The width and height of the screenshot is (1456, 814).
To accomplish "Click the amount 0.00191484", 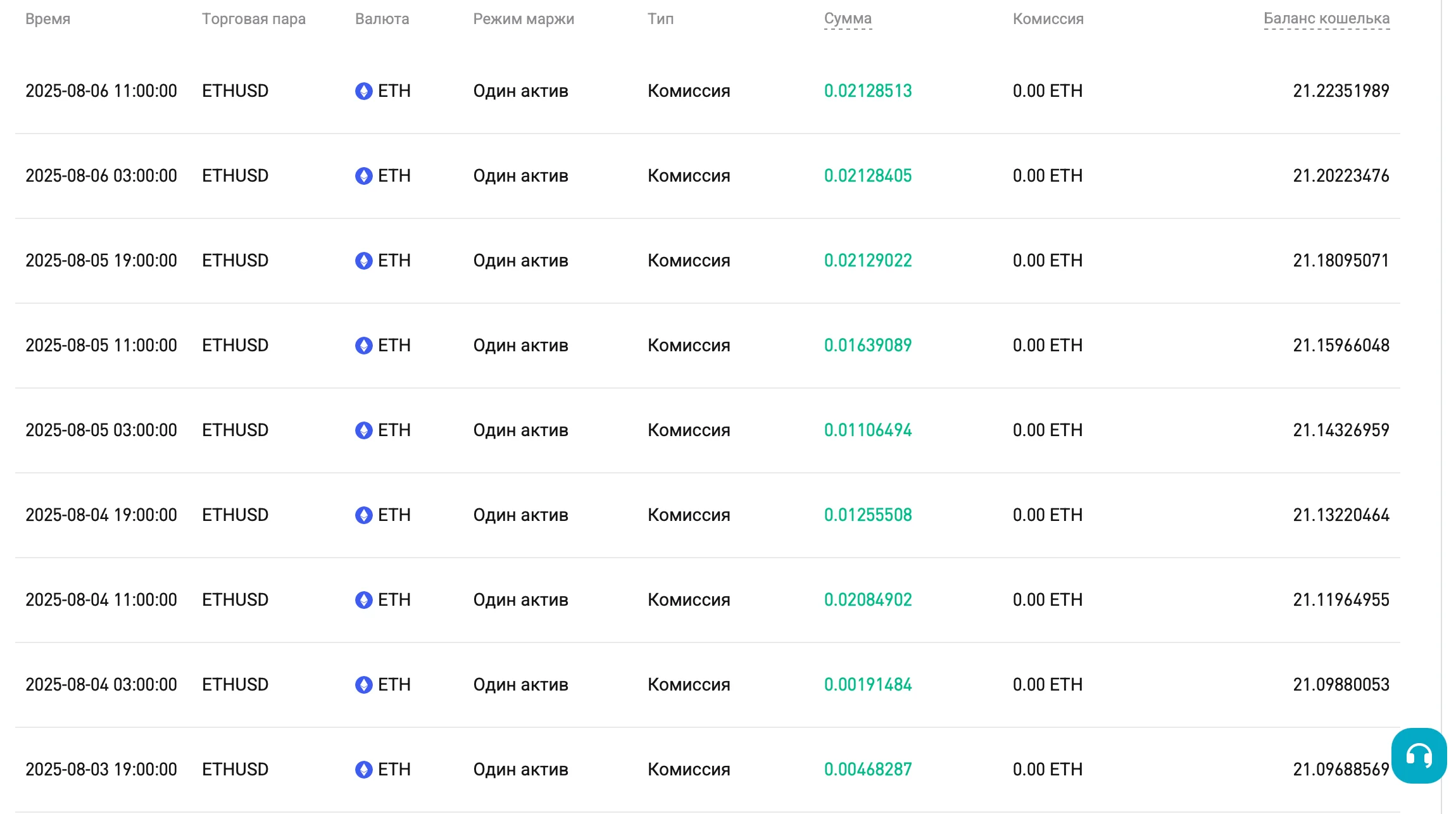I will tap(868, 685).
